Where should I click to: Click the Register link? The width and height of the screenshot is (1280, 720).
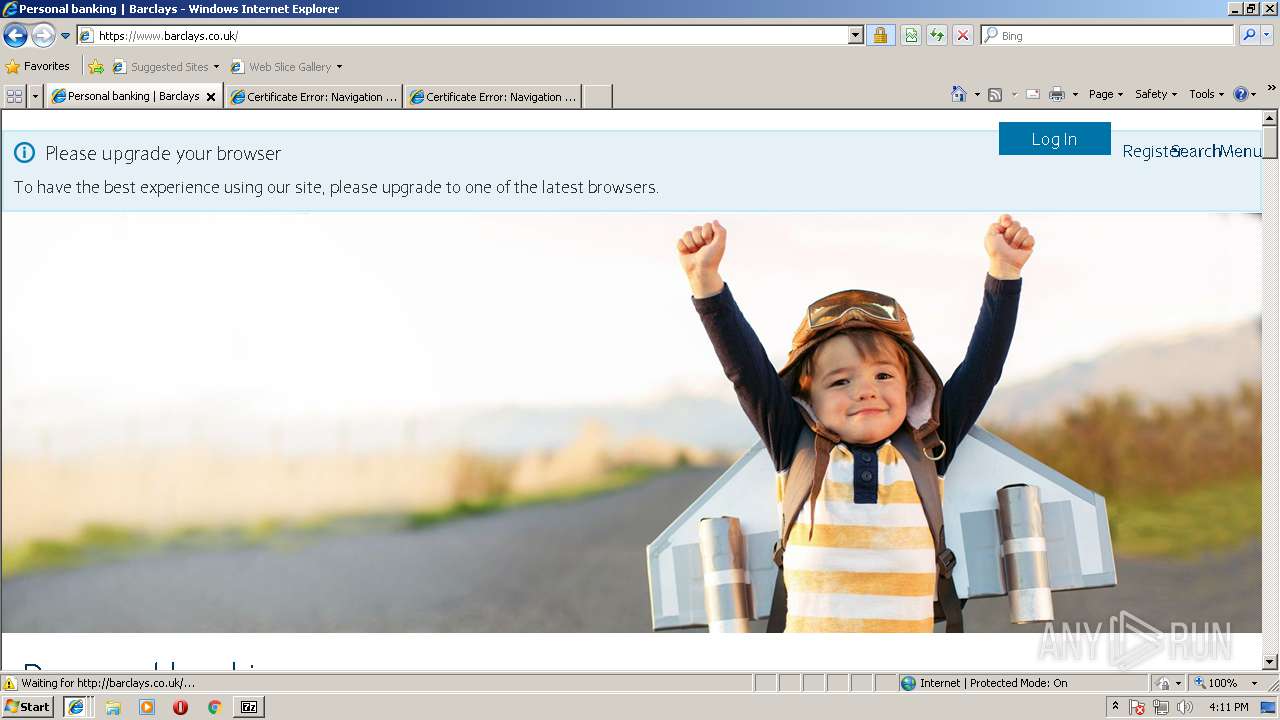click(1152, 151)
